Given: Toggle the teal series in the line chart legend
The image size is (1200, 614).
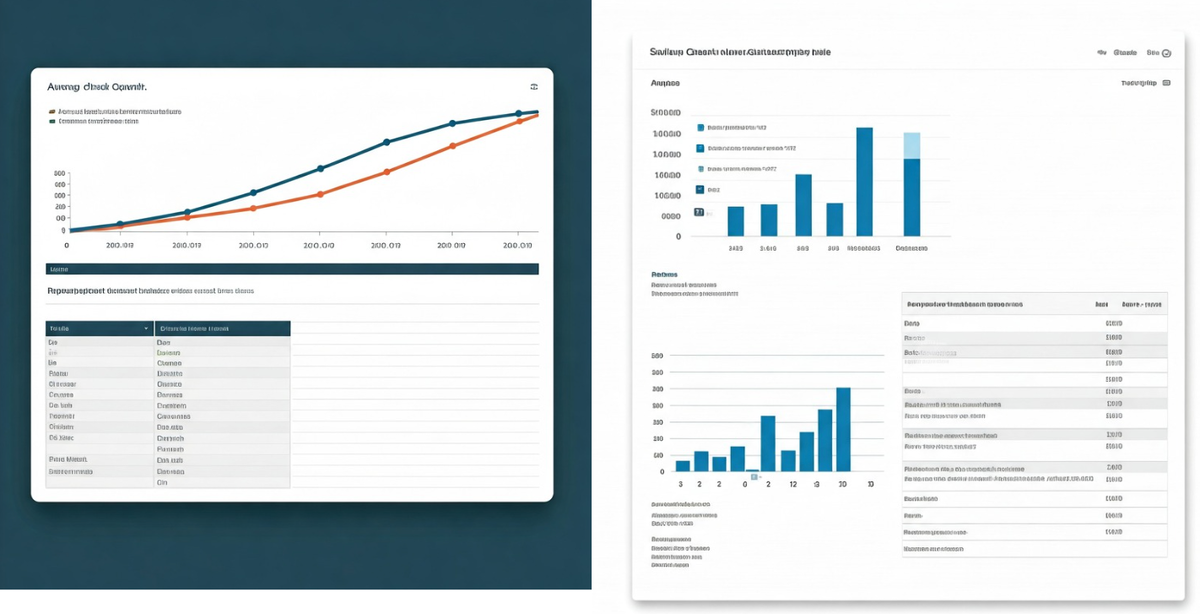Looking at the screenshot, I should [52, 121].
